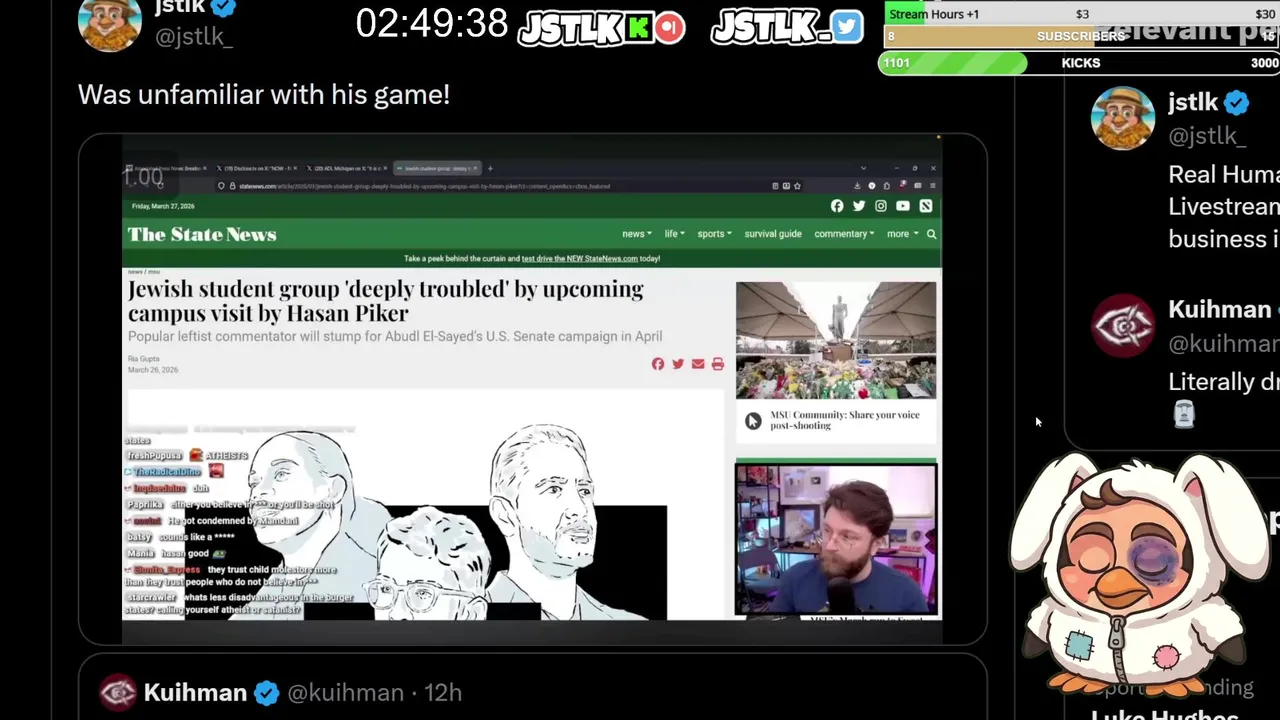1280x720 pixels.
Task: Click Kuihman name in right sidebar
Action: 1219,310
